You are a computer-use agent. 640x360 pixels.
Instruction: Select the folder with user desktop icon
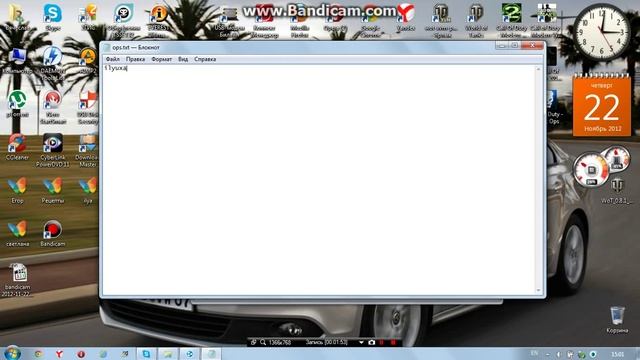pyautogui.click(x=17, y=17)
